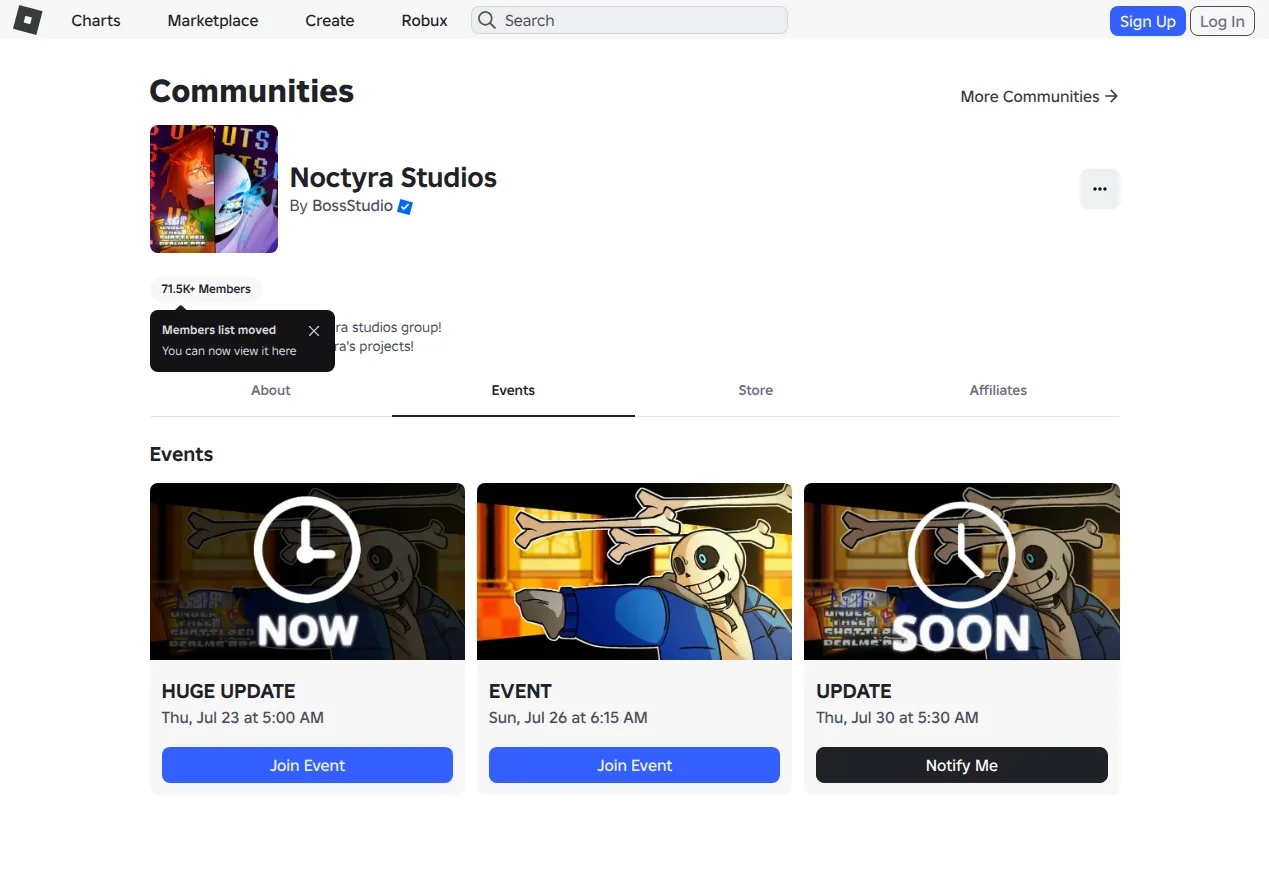Image resolution: width=1269 pixels, height=870 pixels.
Task: Open the Marketplace page
Action: click(213, 20)
